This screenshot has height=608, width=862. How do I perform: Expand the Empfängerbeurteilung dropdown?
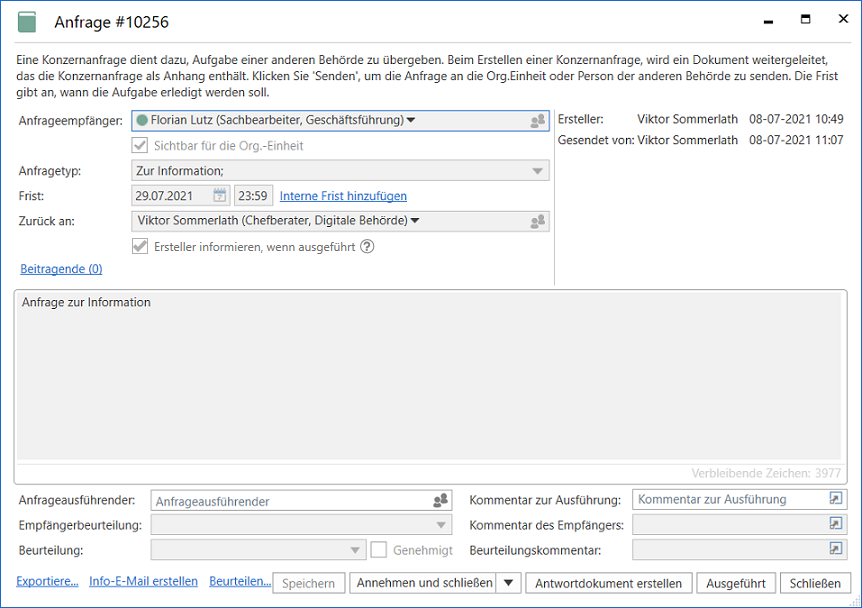[442, 525]
